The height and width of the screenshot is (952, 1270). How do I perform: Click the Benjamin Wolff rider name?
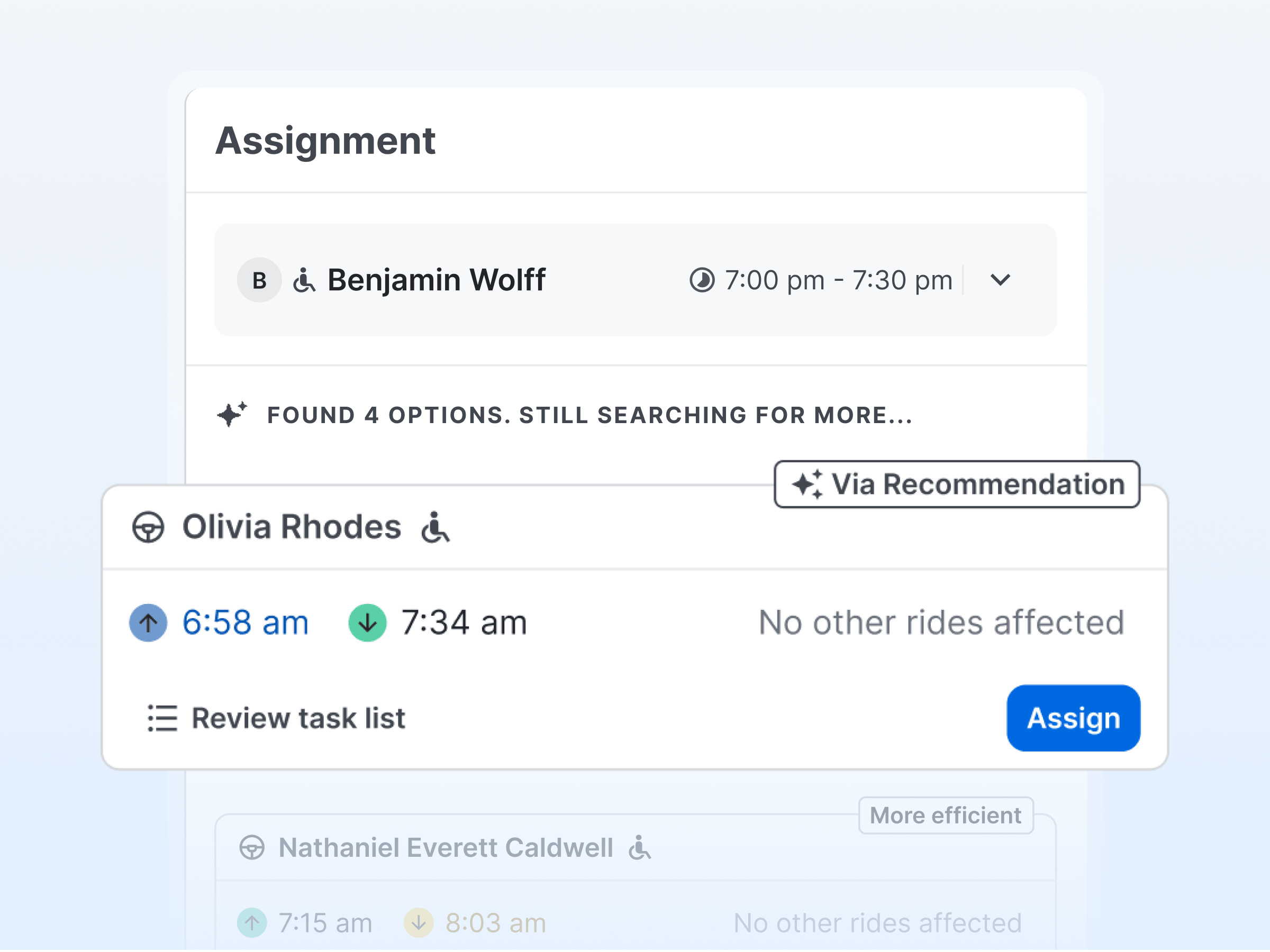pyautogui.click(x=437, y=280)
